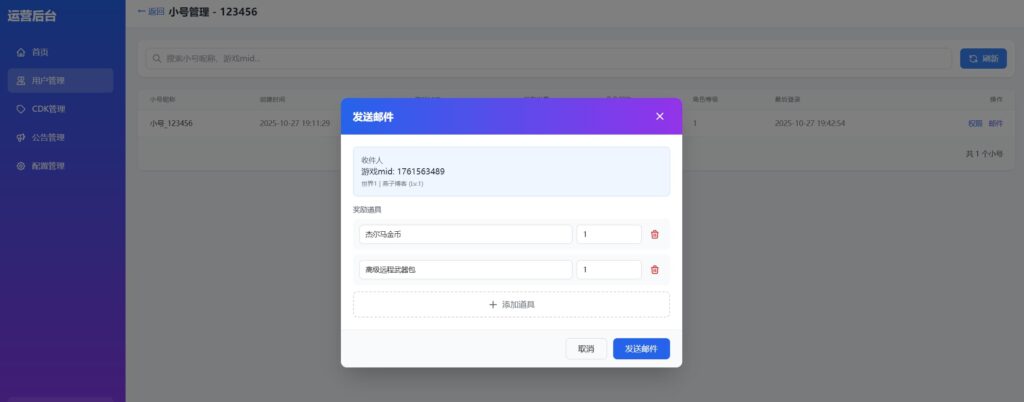This screenshot has height=402, width=1024.
Task: Click the tag icon beside CDK管理
Action: 21,109
